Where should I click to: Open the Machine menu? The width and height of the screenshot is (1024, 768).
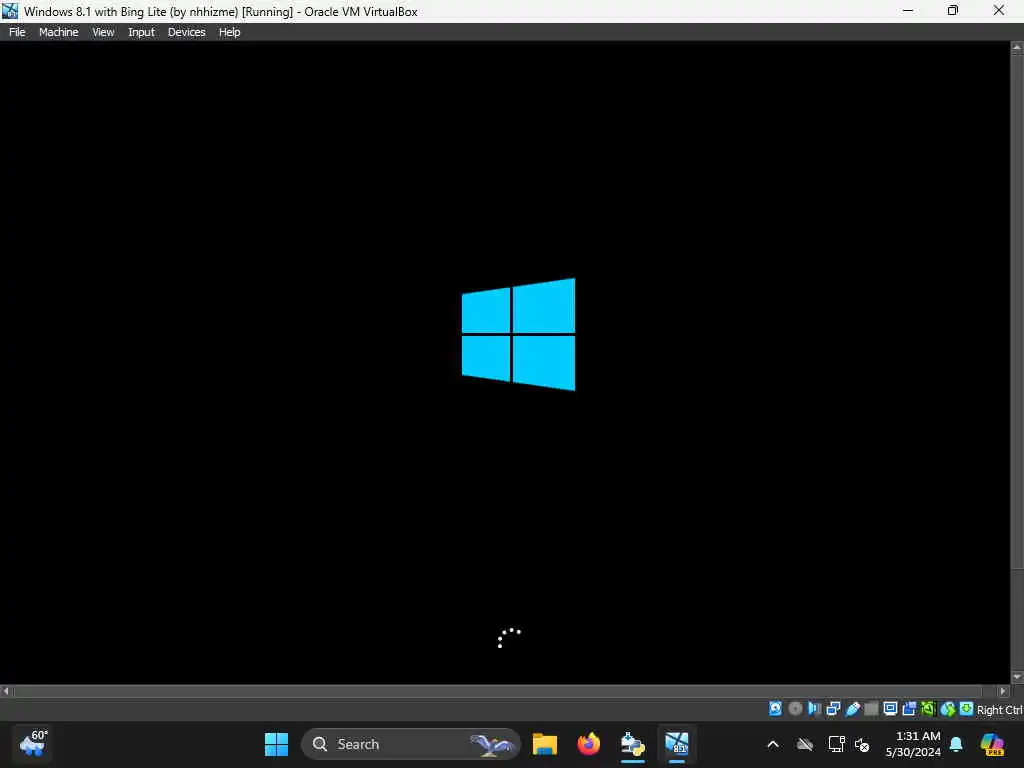(x=58, y=32)
